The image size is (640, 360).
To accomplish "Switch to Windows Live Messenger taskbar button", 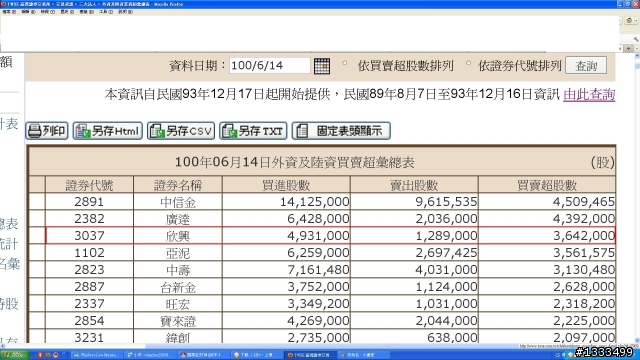I will coord(97,355).
